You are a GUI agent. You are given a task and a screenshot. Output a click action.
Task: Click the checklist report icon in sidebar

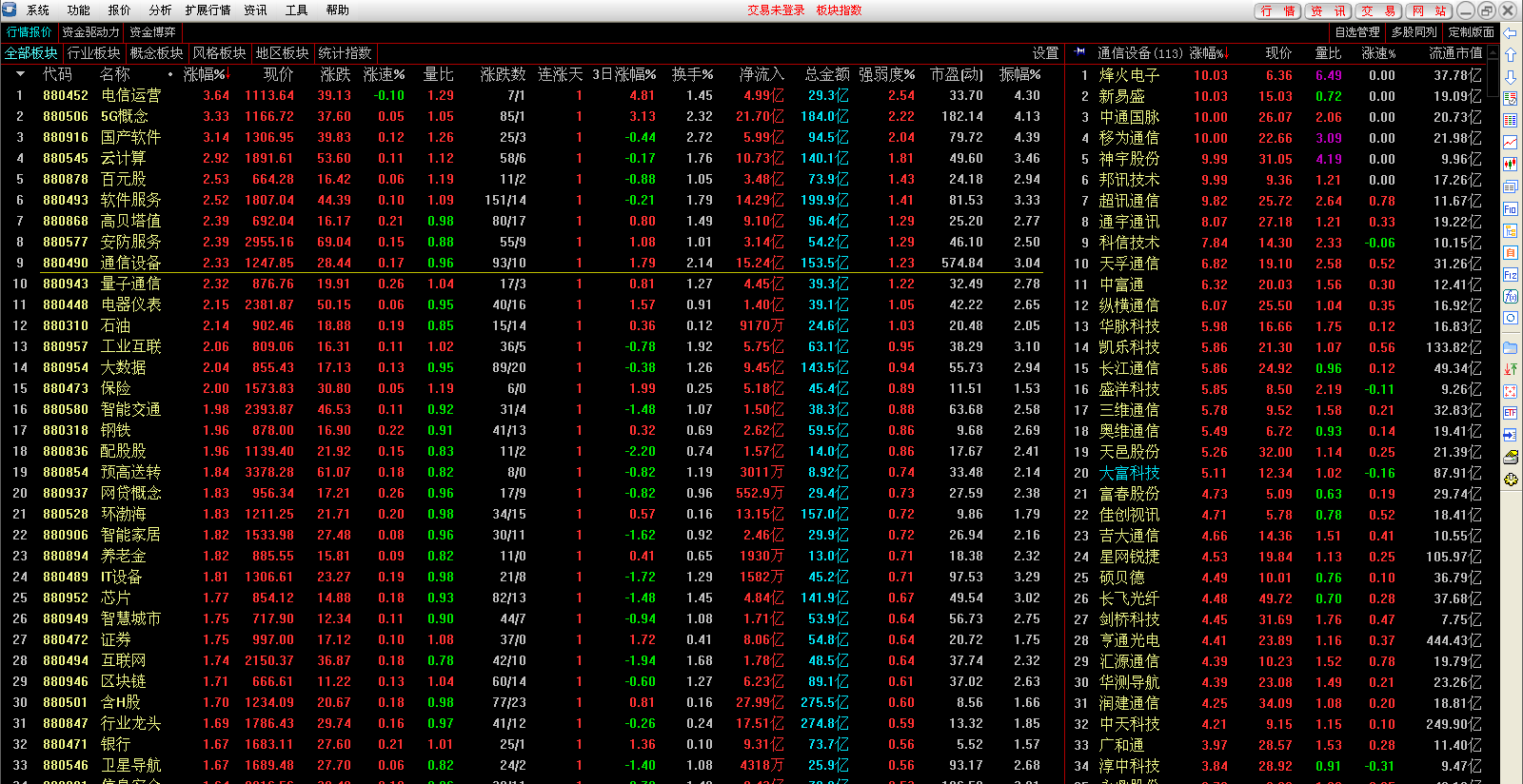pos(1511,98)
